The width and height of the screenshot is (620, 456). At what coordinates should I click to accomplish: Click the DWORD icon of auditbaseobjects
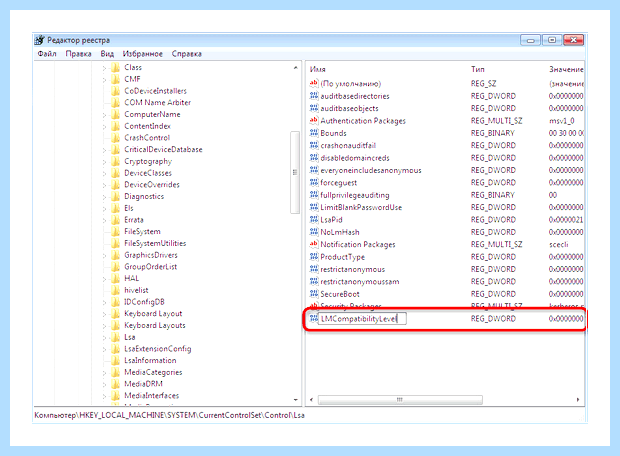pos(314,108)
